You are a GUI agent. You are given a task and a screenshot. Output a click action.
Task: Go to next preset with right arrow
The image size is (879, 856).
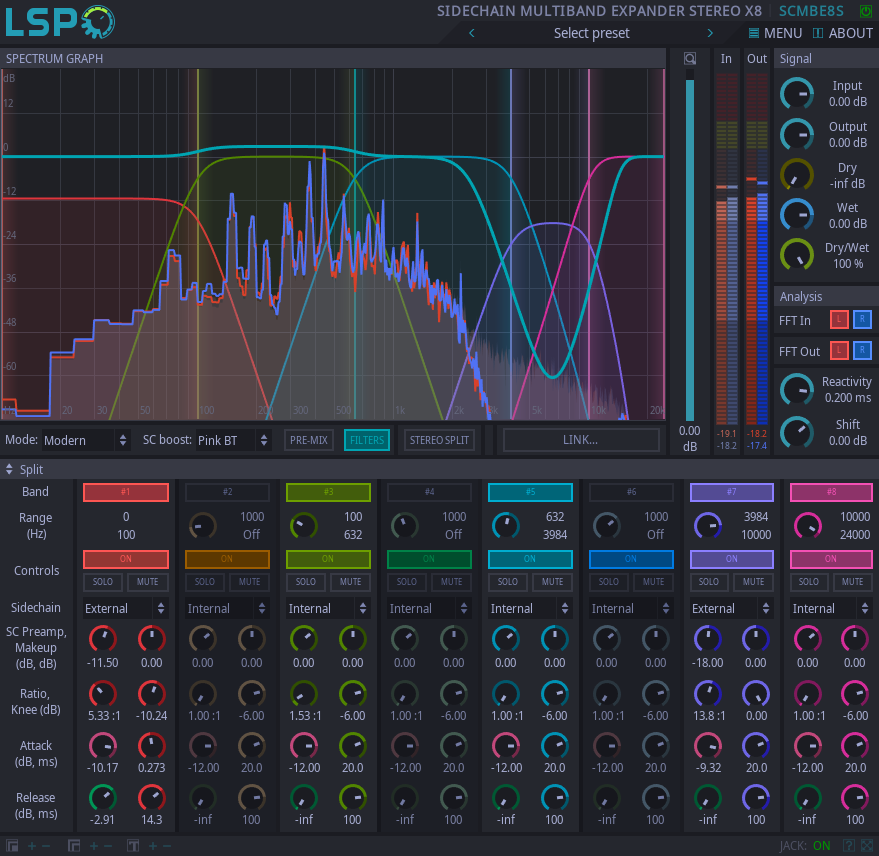coord(711,33)
